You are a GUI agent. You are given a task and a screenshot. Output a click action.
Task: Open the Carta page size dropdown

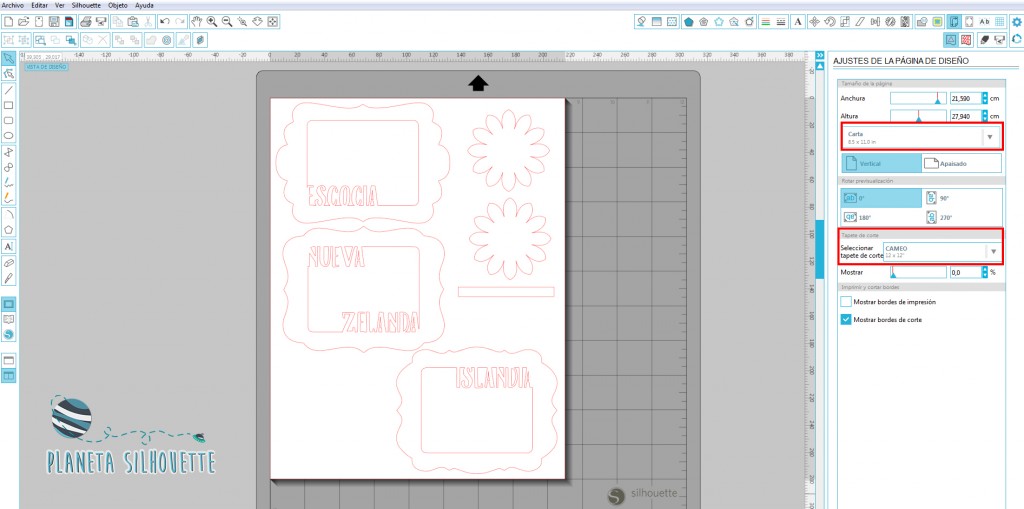[990, 136]
